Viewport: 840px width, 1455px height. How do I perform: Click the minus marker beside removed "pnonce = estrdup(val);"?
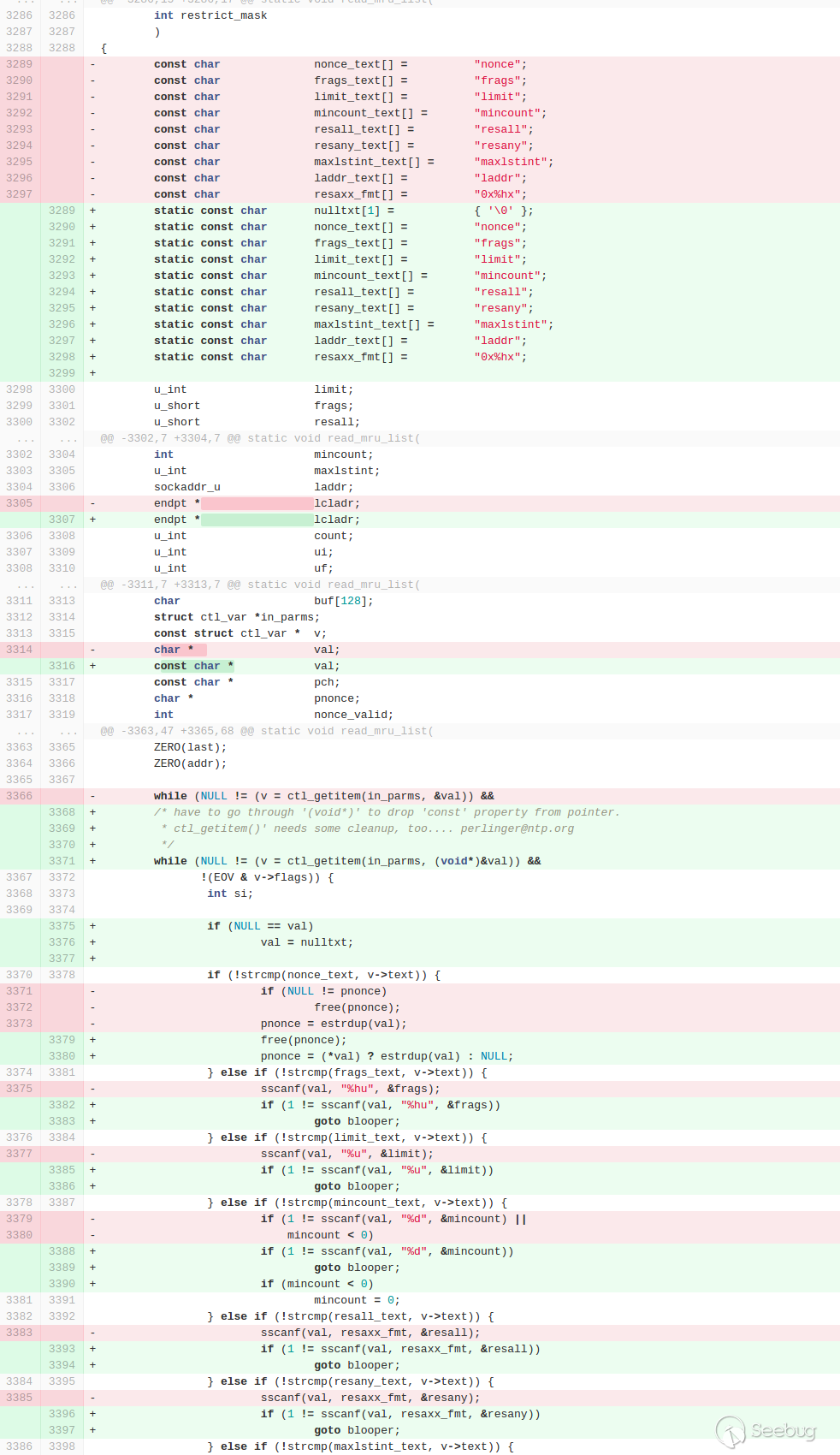(x=92, y=1024)
